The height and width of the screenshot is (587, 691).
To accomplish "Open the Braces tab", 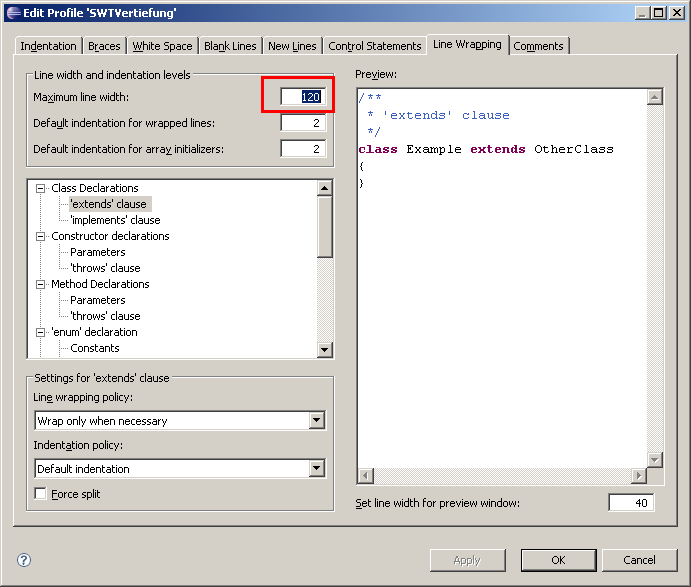I will click(x=104, y=46).
